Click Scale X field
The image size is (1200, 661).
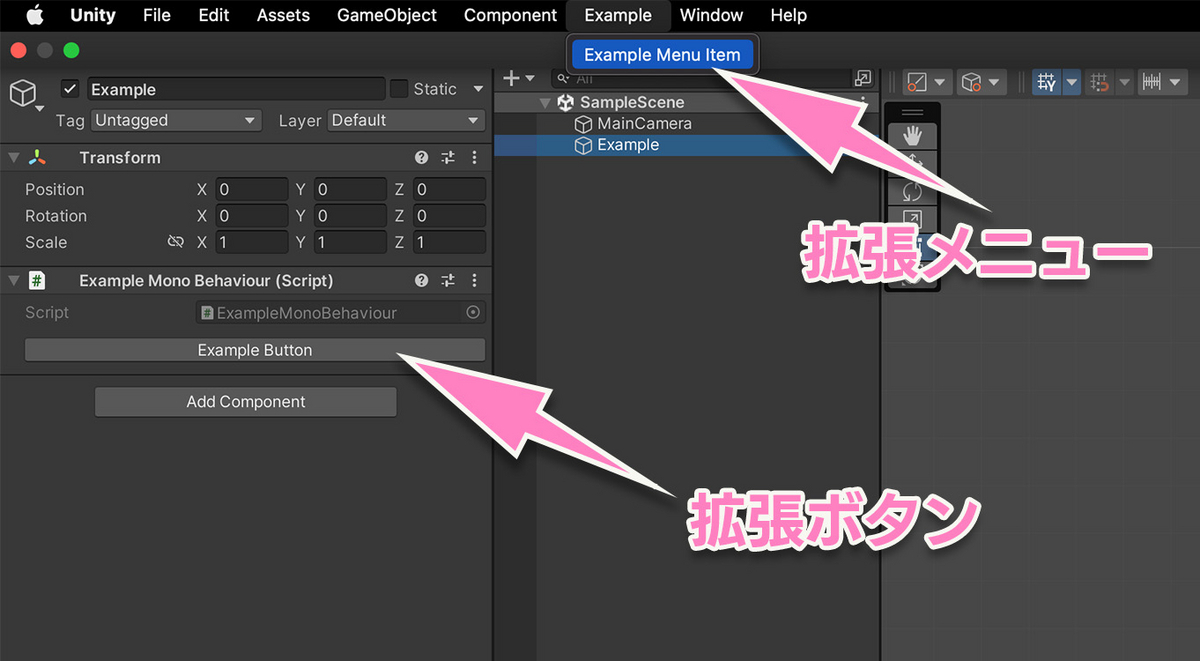251,242
